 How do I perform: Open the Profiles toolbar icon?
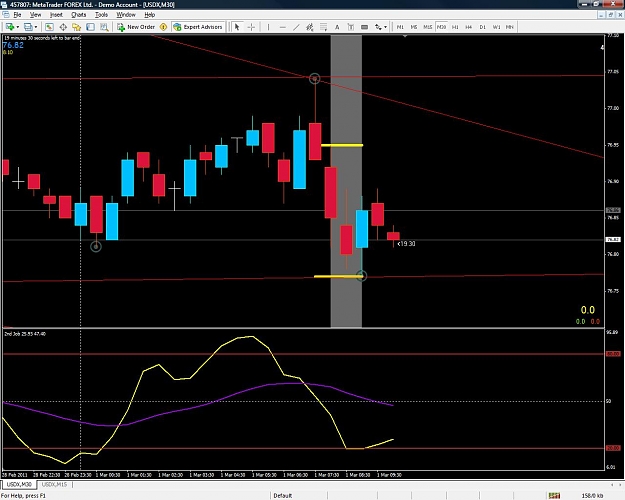(28, 27)
